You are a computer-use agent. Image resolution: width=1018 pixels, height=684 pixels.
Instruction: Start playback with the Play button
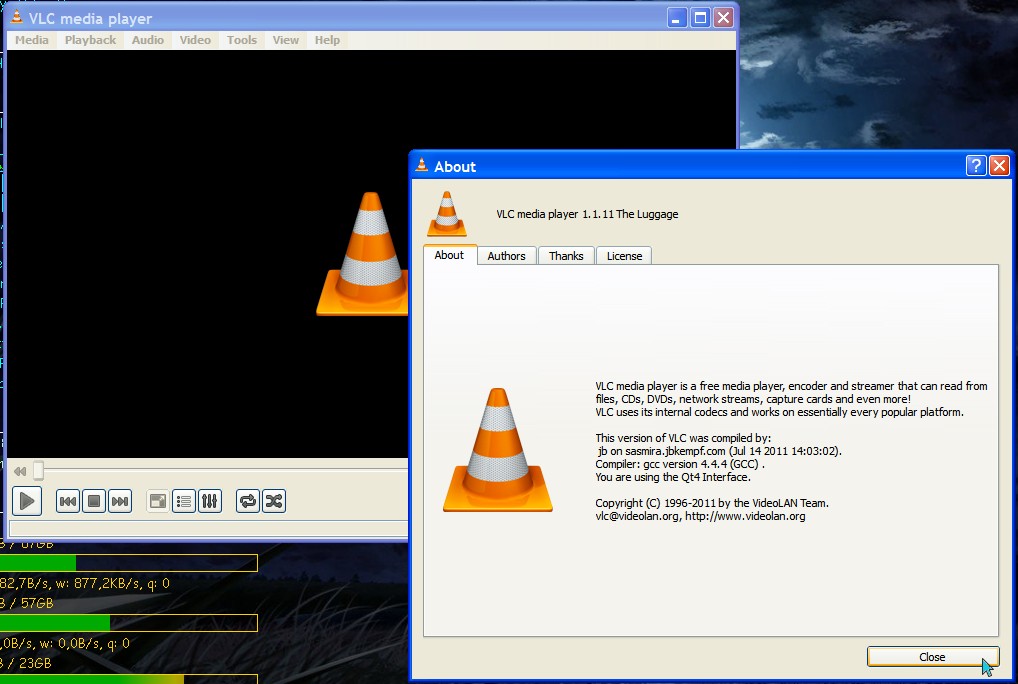[x=27, y=501]
